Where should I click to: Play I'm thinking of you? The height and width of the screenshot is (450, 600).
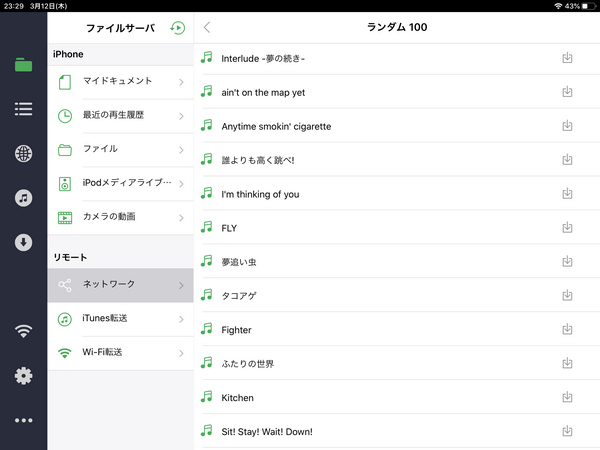pyautogui.click(x=397, y=194)
